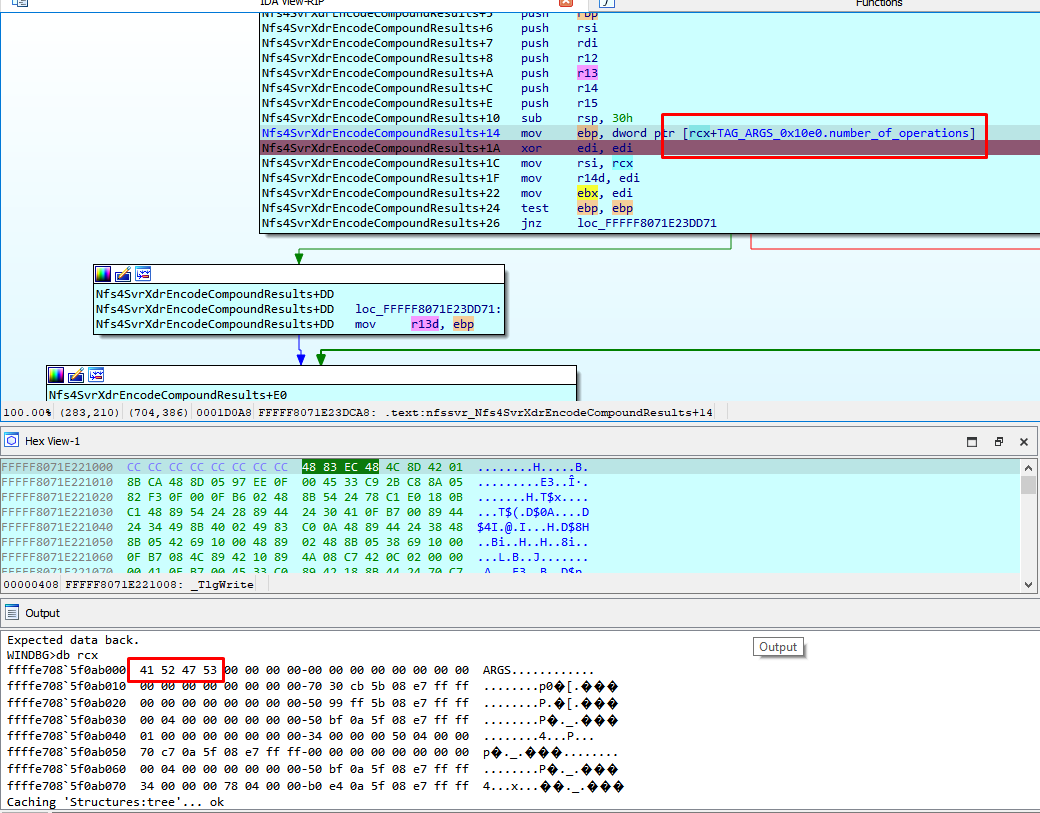
Task: Select the IDA View-RIP tab
Action: click(x=292, y=3)
